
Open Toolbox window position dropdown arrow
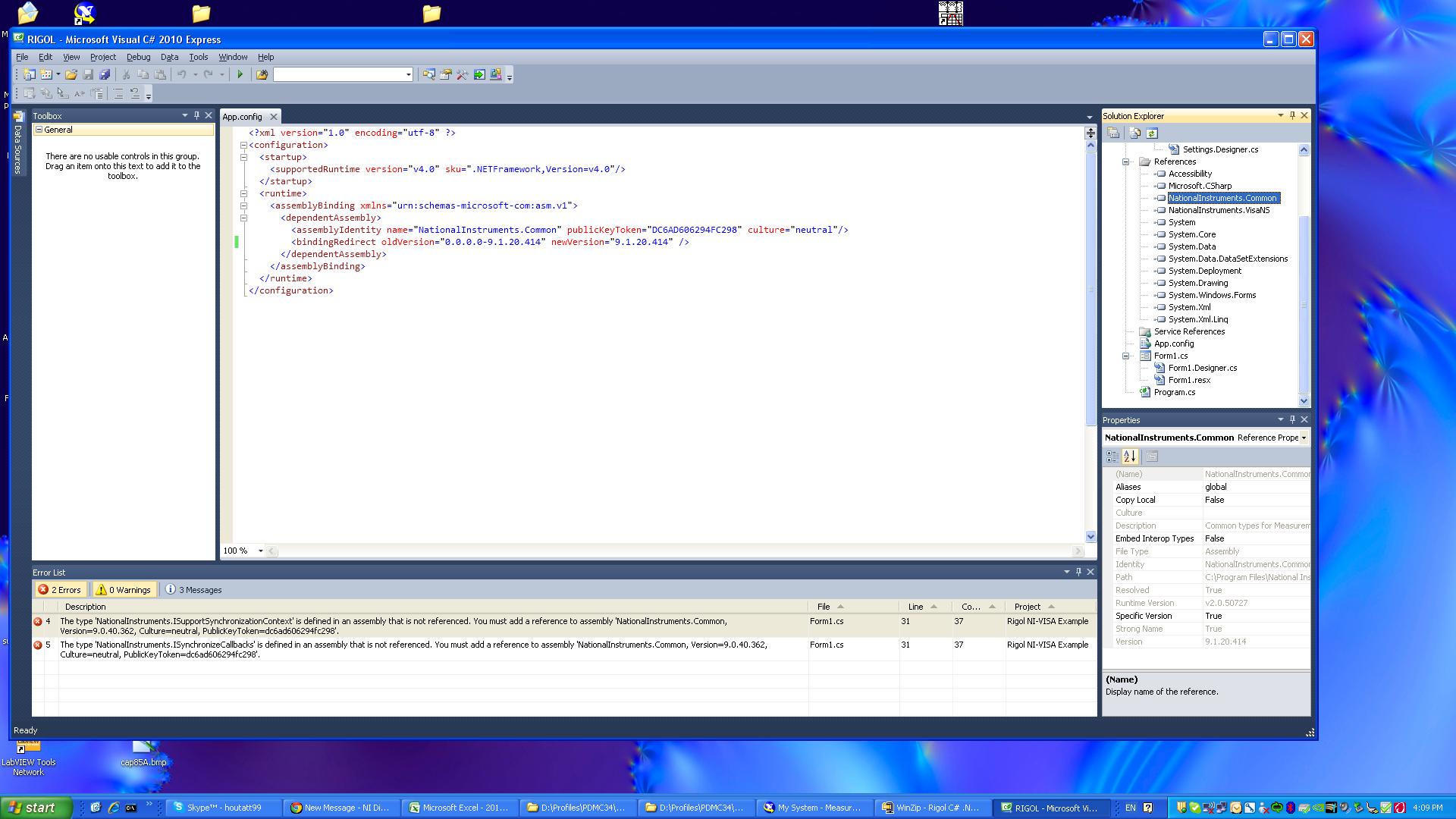[x=184, y=115]
